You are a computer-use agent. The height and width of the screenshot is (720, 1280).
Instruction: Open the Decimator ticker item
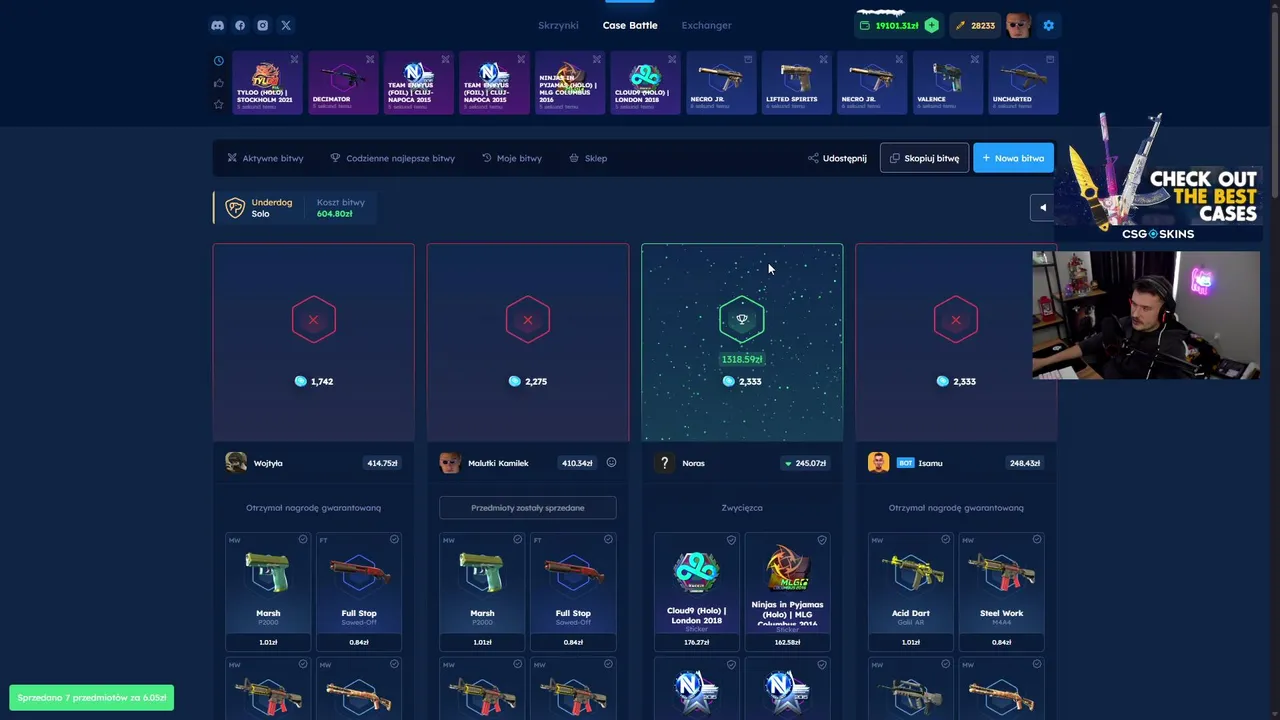(343, 83)
